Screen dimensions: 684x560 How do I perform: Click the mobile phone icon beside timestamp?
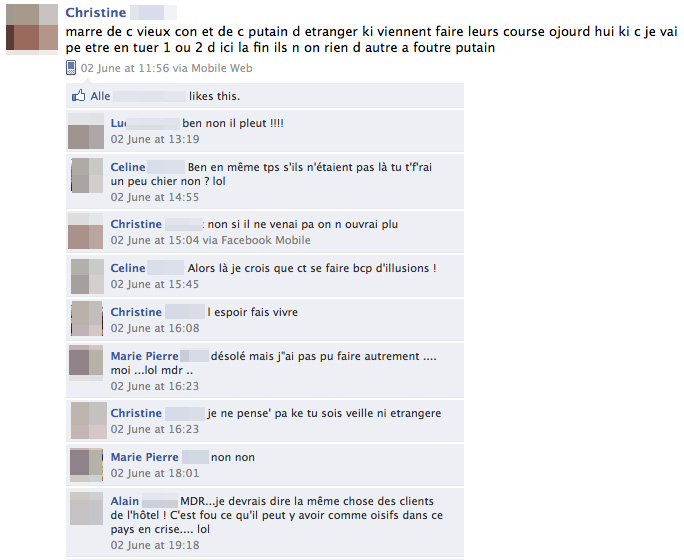(x=71, y=68)
